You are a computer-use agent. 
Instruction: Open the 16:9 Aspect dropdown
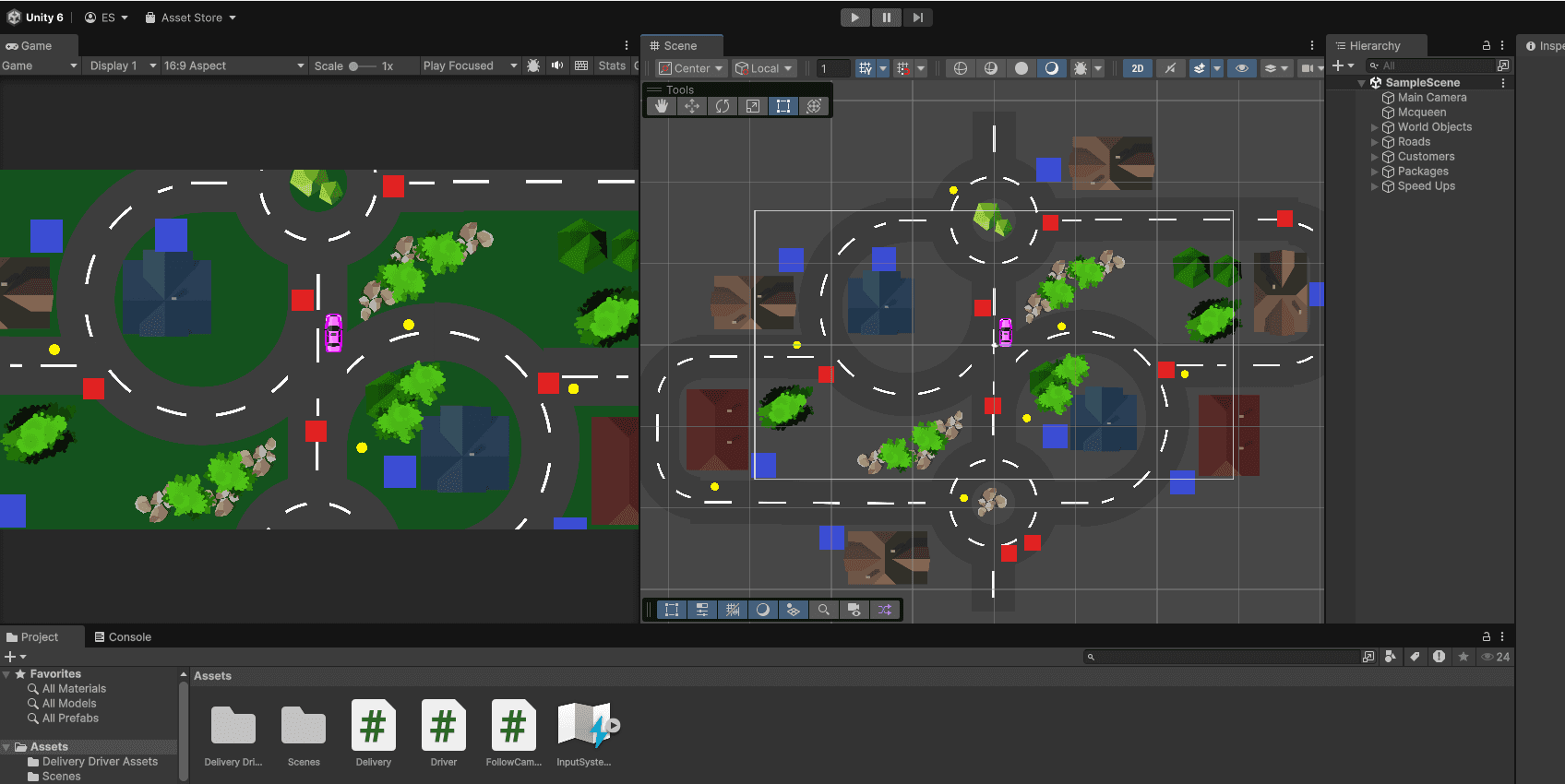233,65
